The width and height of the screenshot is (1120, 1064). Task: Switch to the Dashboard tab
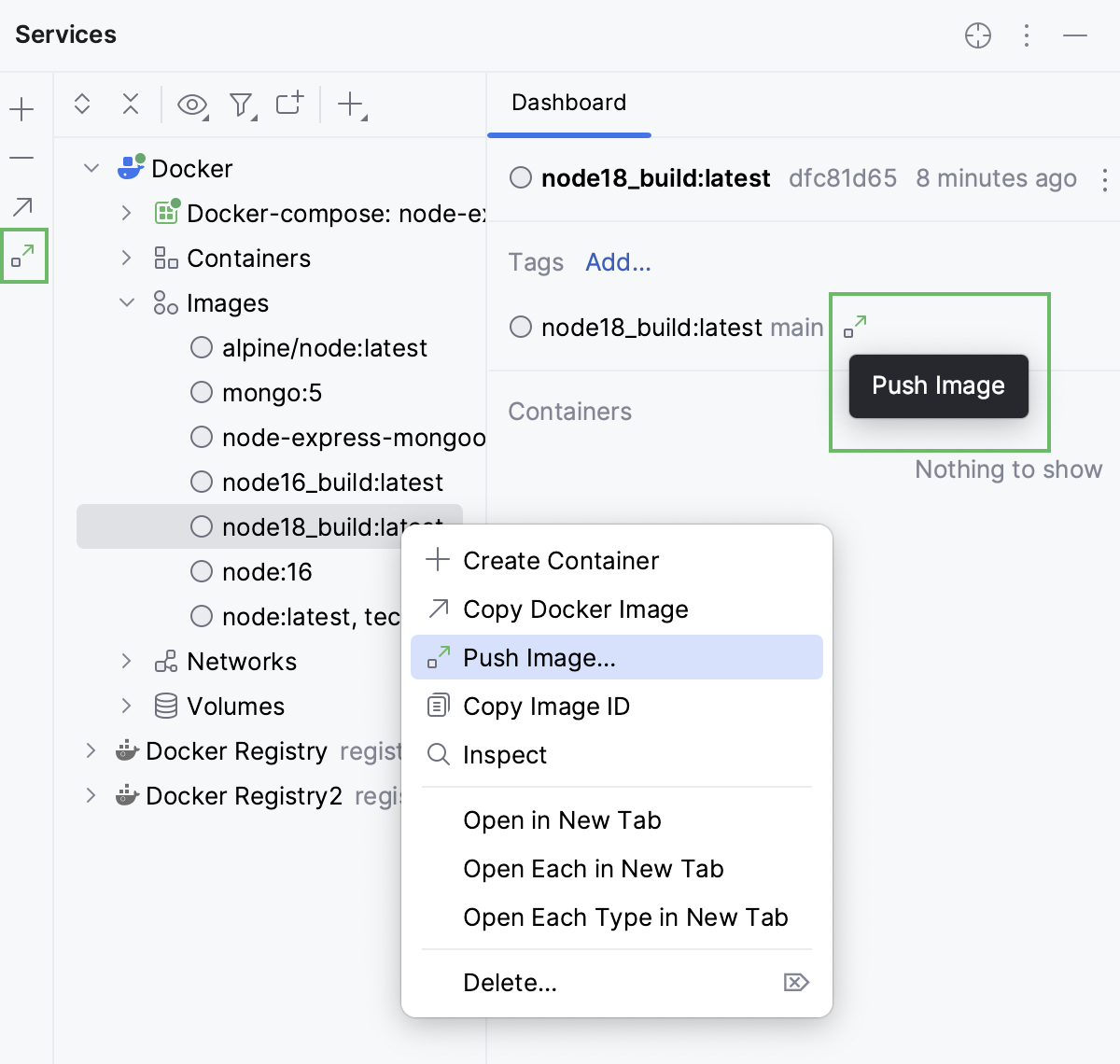[x=568, y=103]
